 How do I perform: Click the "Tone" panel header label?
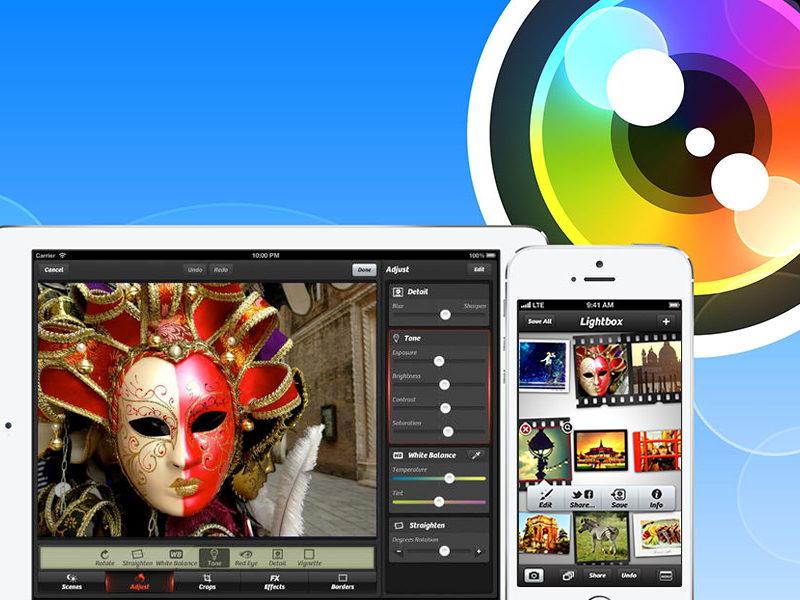(412, 338)
